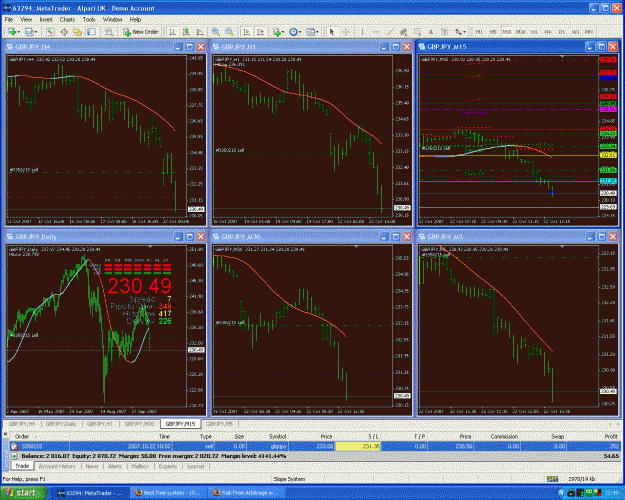Open the Charts menu
This screenshot has height=500, width=625.
coord(67,19)
